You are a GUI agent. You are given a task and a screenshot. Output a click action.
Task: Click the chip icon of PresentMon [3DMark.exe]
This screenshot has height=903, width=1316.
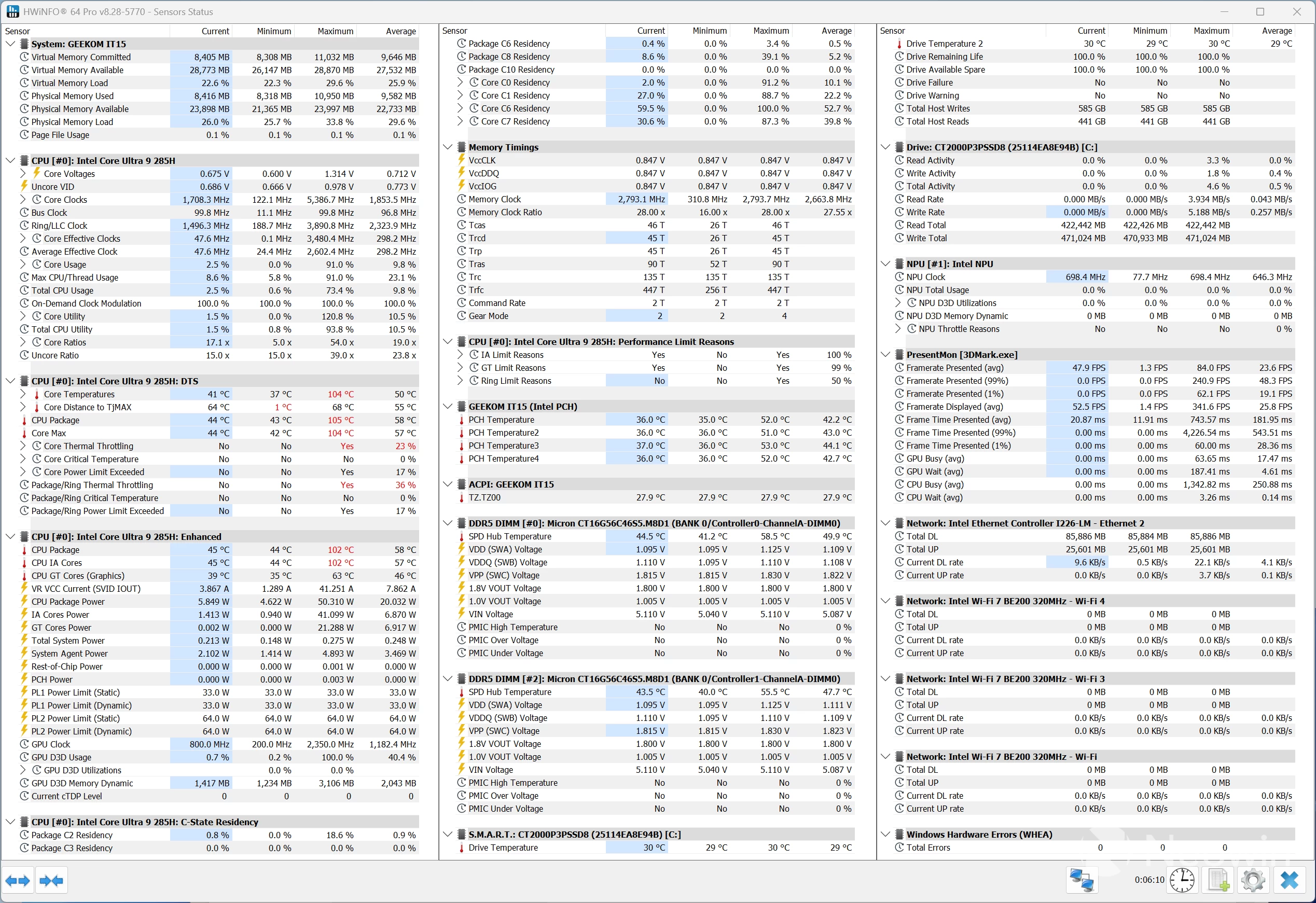tap(899, 355)
